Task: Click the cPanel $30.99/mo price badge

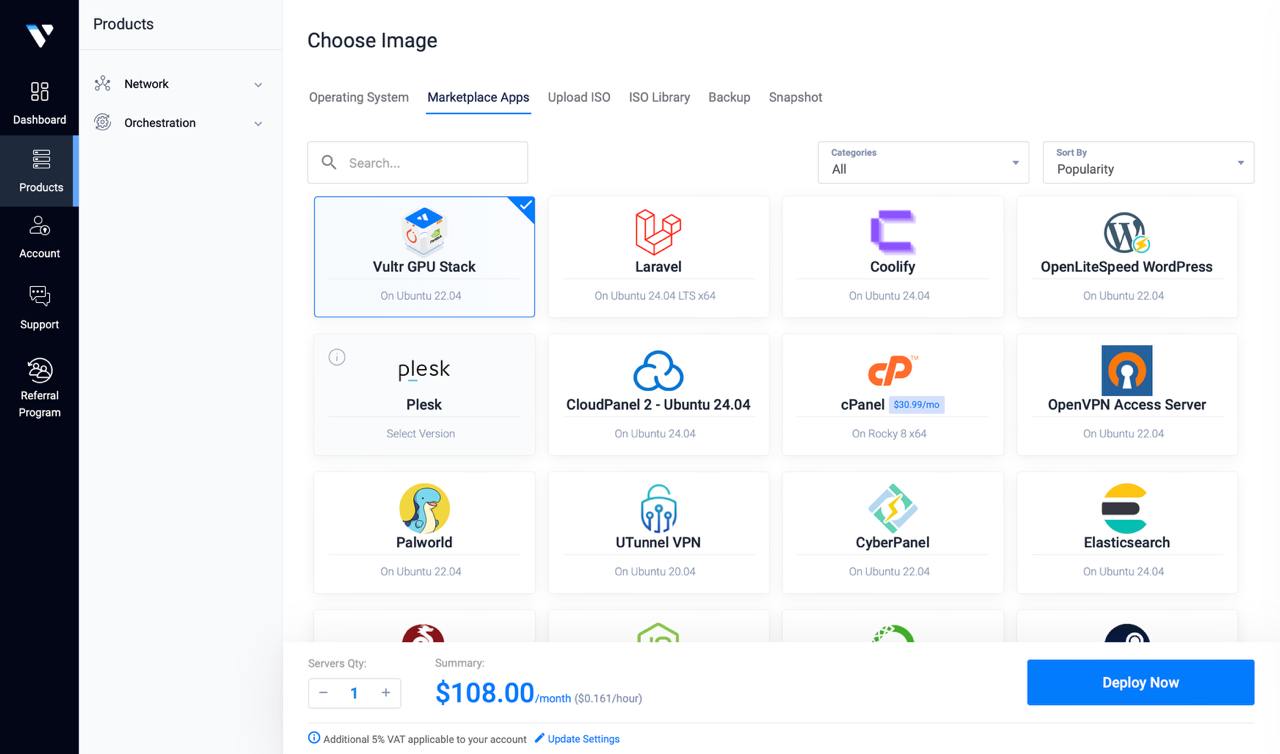Action: pos(917,405)
